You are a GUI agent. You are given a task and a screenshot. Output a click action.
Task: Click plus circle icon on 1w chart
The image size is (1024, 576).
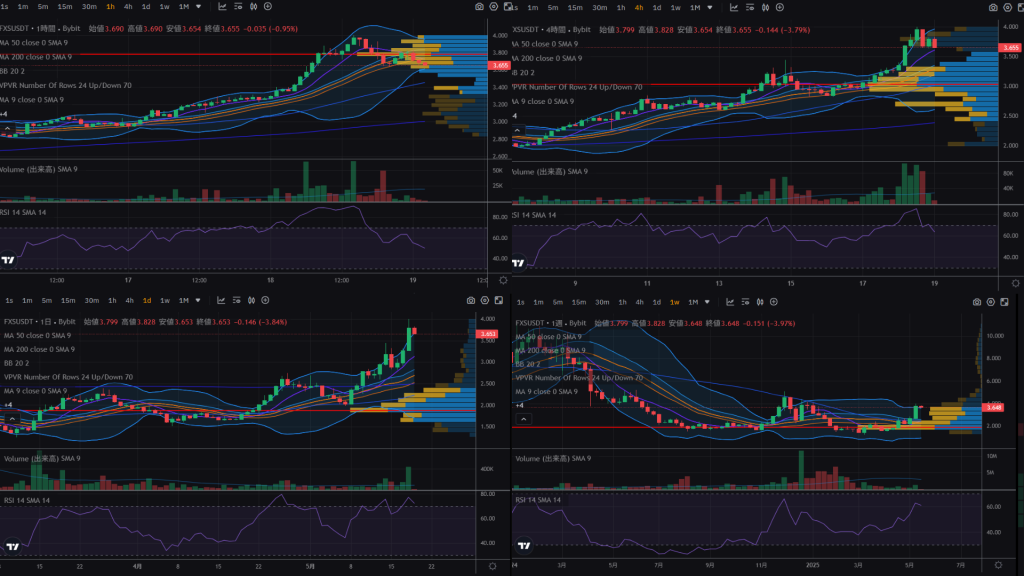click(x=774, y=302)
